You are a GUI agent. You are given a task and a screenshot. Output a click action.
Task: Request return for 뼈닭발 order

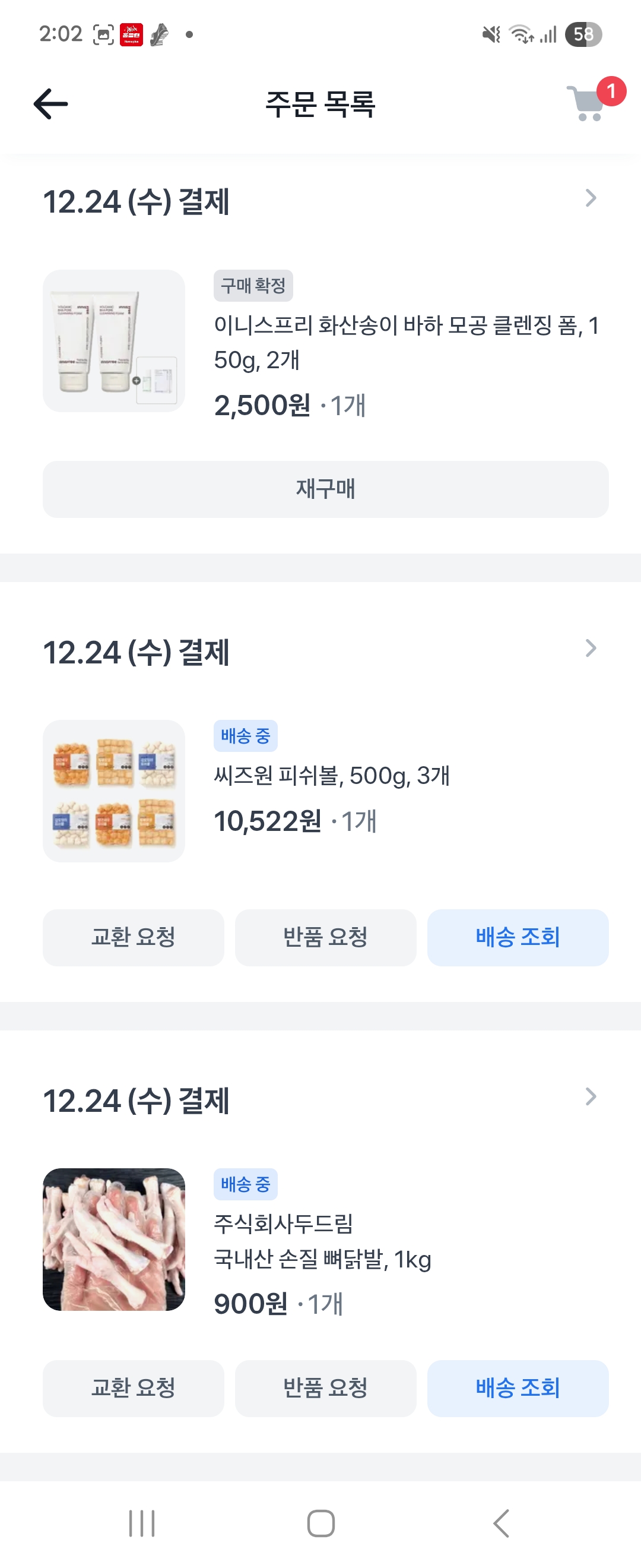(x=325, y=1388)
